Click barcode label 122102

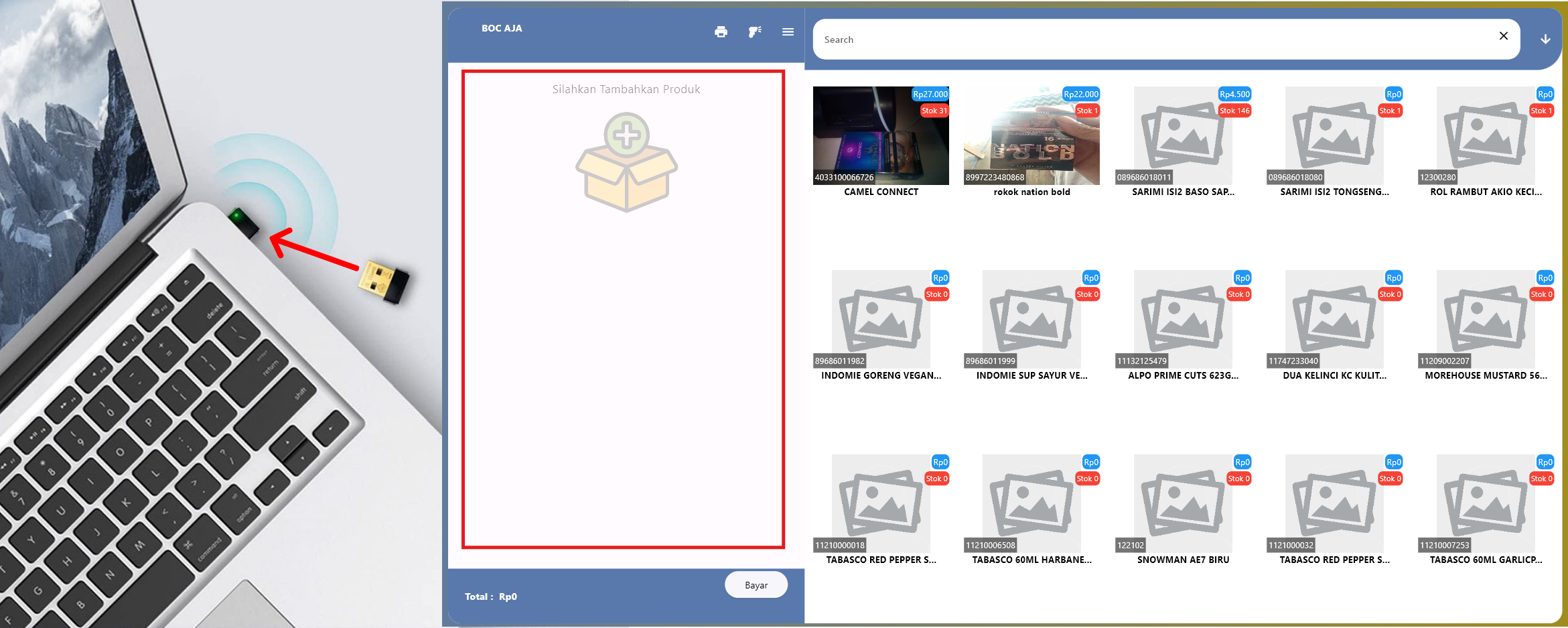pos(1131,546)
